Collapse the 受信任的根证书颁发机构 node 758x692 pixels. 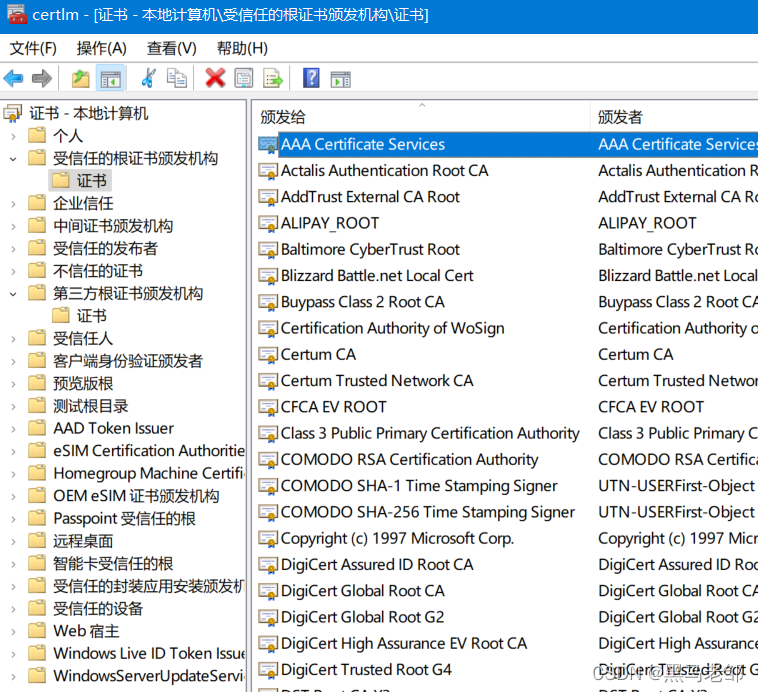point(14,159)
